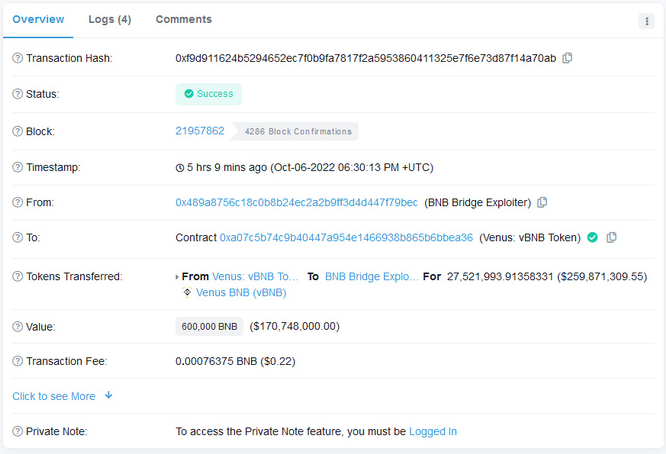666x454 pixels.
Task: Open the Venus BNB (vBNB) token link
Action: tap(241, 293)
